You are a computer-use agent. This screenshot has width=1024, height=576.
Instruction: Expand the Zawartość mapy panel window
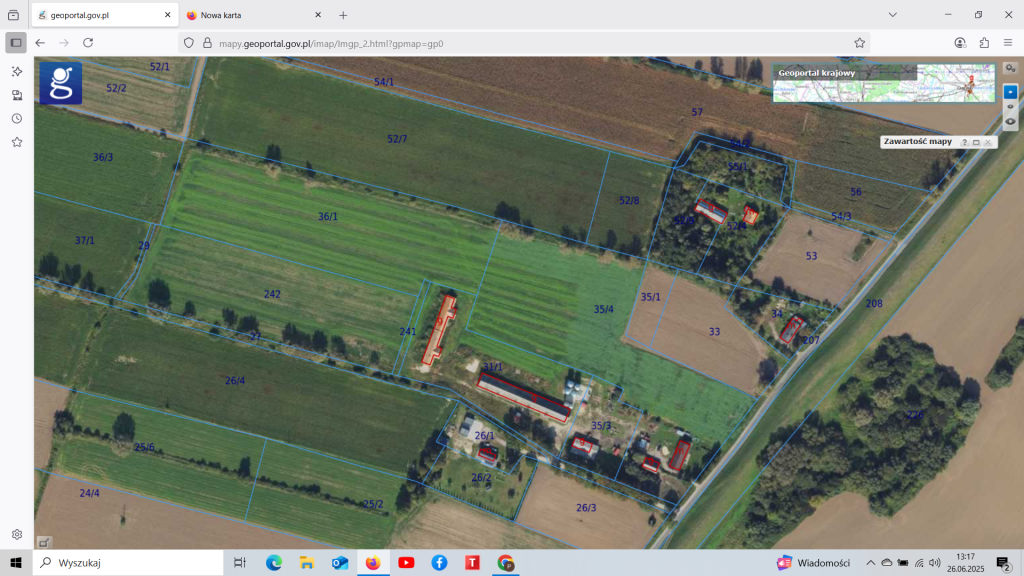976,142
